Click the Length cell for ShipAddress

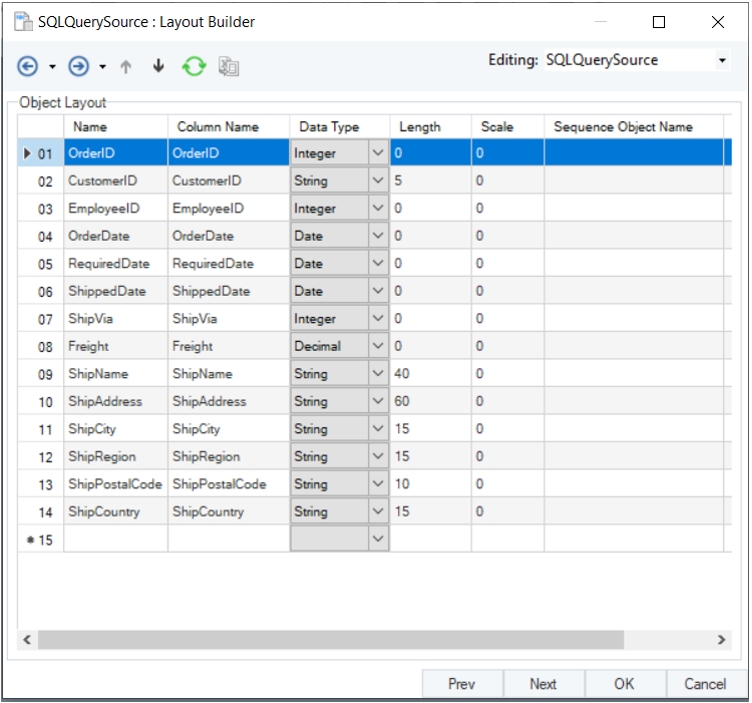click(x=430, y=402)
